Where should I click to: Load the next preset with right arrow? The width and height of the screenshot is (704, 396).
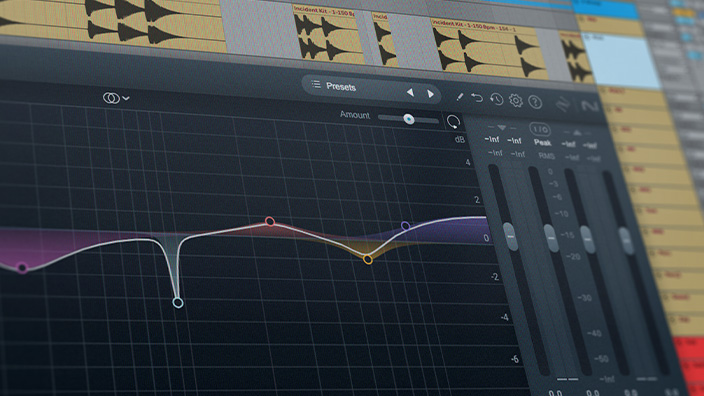point(430,94)
